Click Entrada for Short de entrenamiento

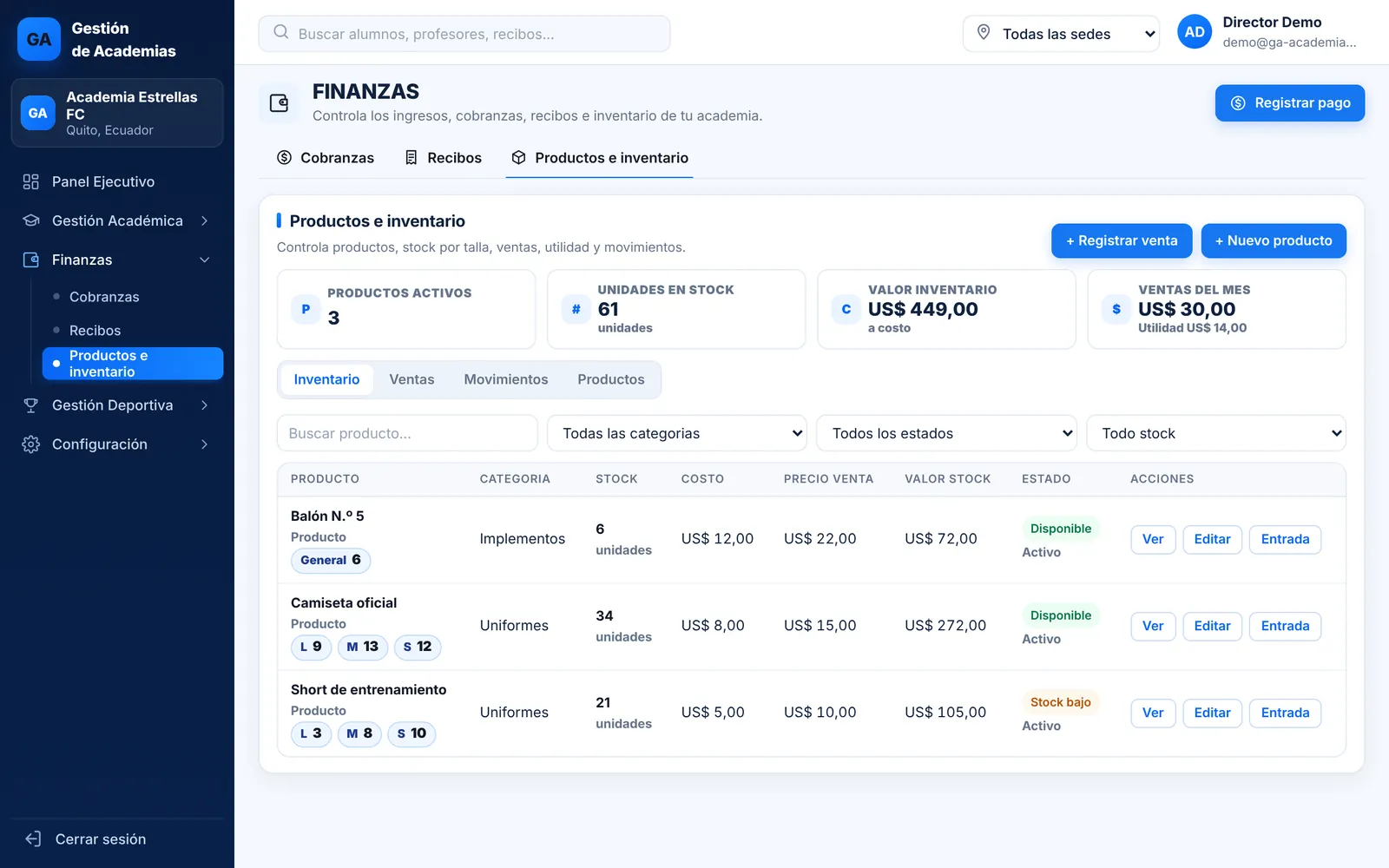tap(1285, 713)
